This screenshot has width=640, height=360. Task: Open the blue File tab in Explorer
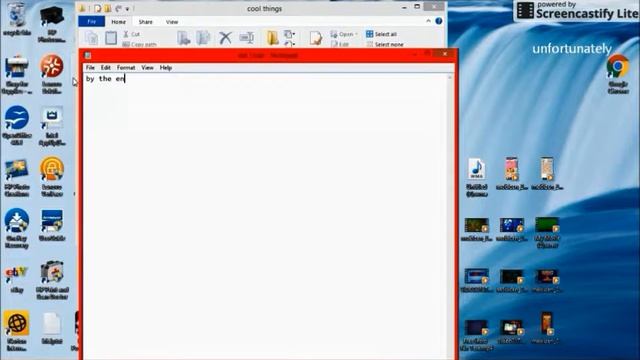click(x=91, y=22)
